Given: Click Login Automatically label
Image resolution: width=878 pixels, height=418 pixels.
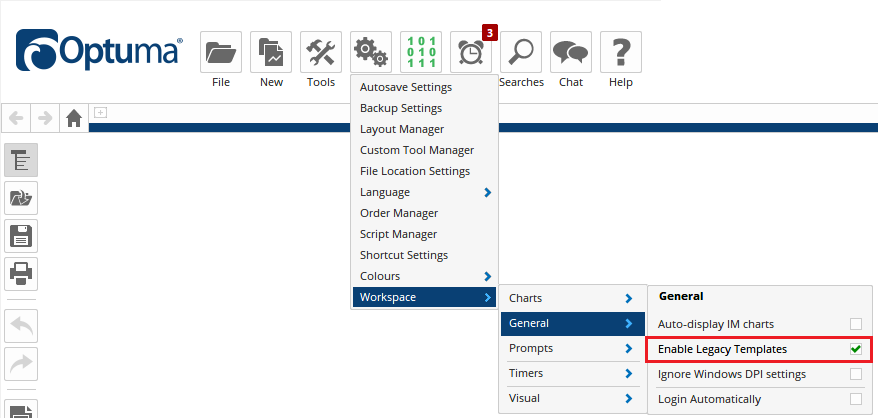Looking at the screenshot, I should point(709,400).
